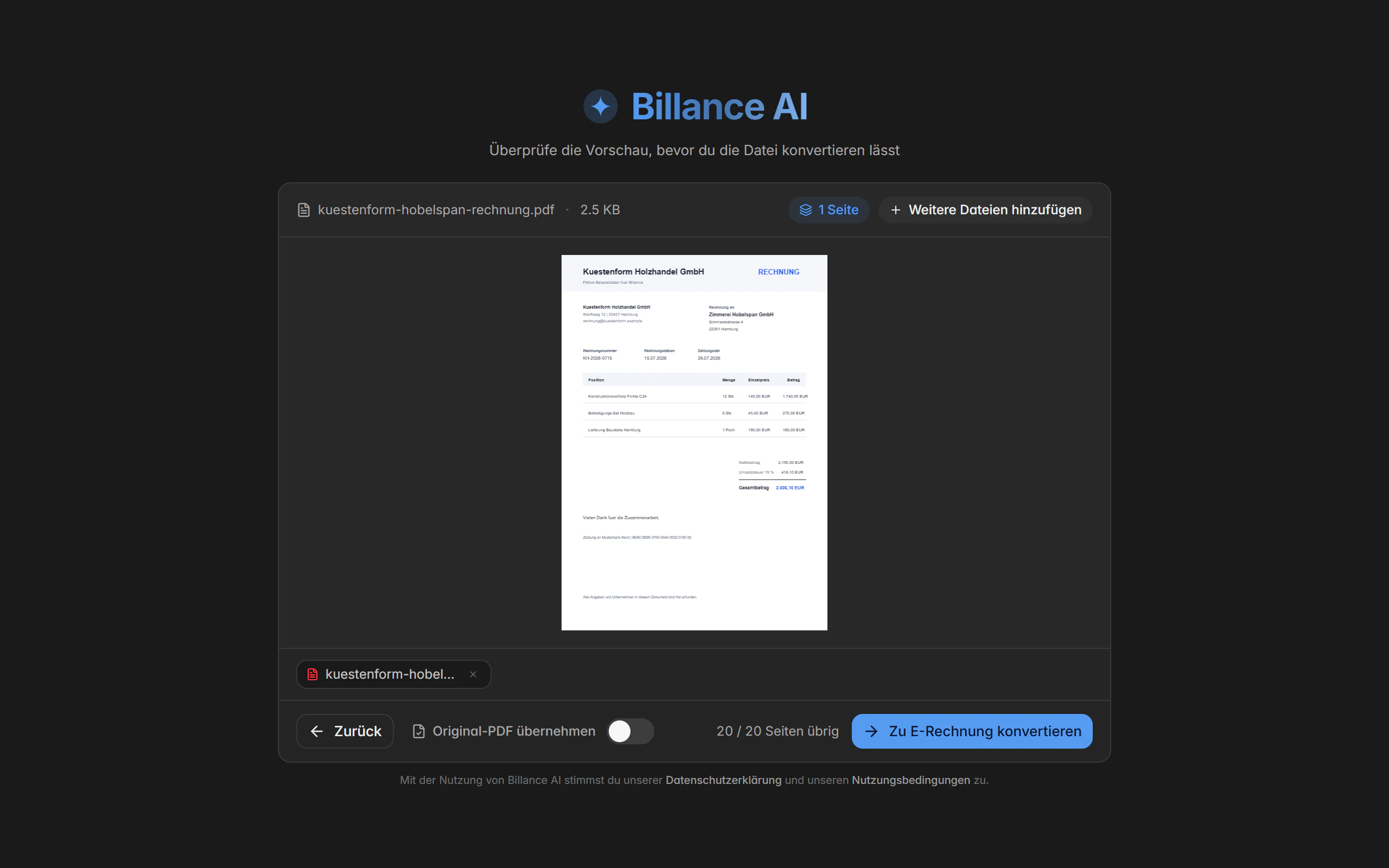Click the plus icon for adding files

pos(895,210)
